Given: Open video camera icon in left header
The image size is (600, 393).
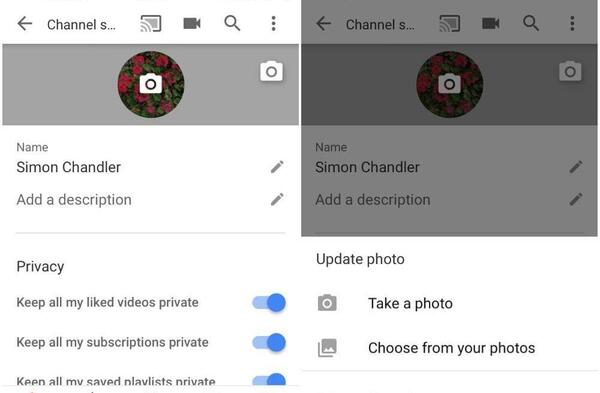Looking at the screenshot, I should click(x=192, y=24).
